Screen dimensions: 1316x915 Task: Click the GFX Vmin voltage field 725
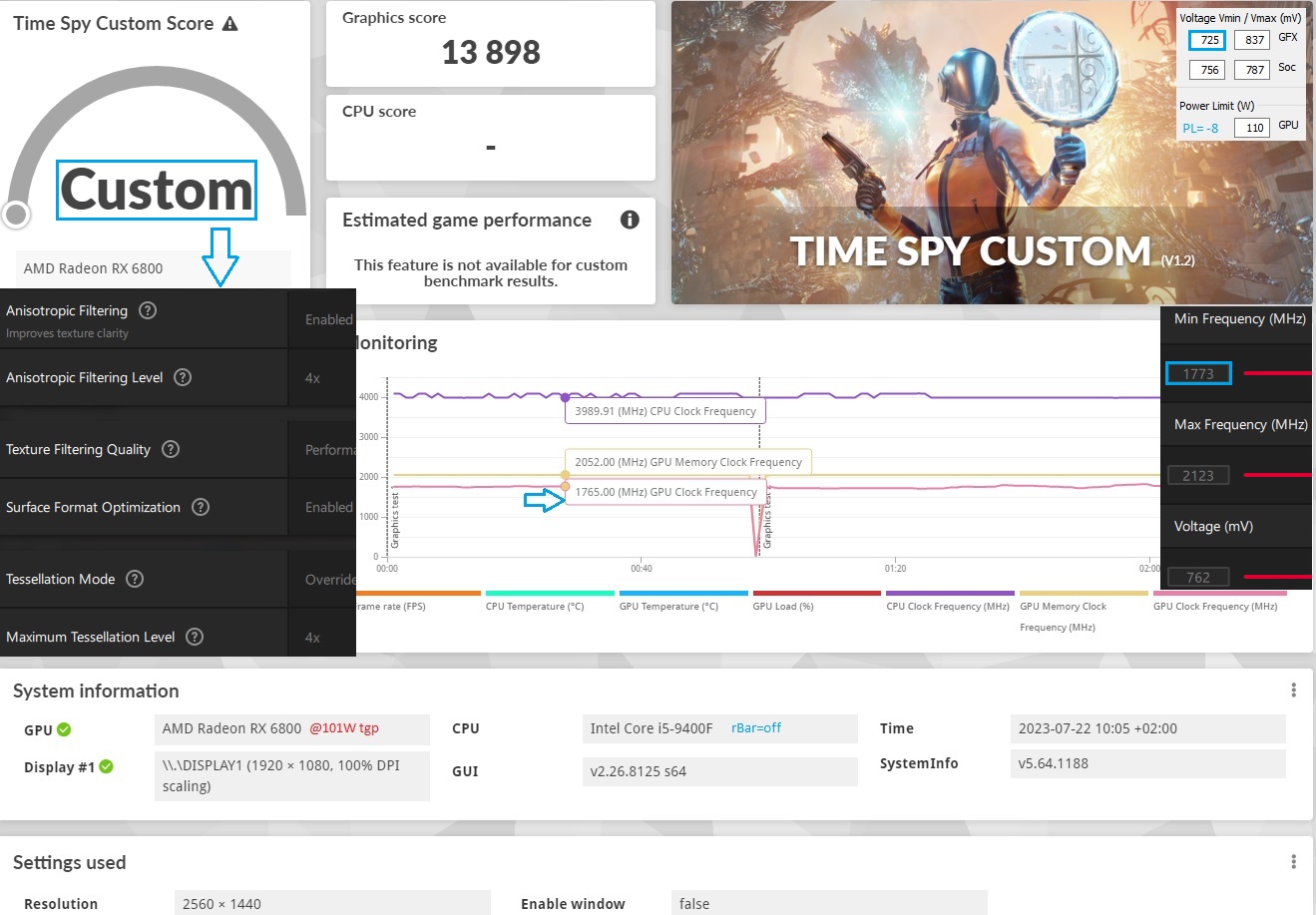coord(1207,40)
